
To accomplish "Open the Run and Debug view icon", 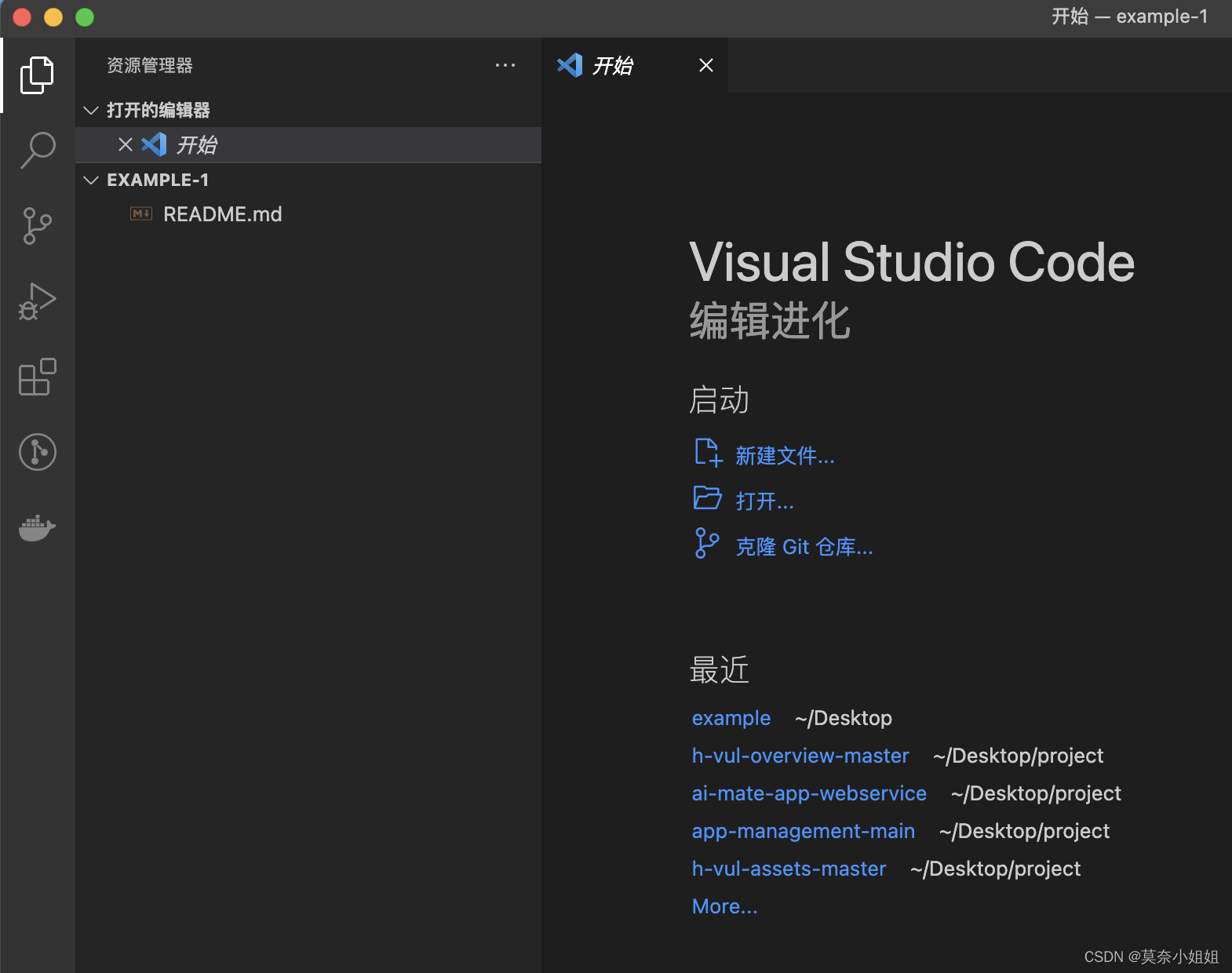I will click(37, 301).
